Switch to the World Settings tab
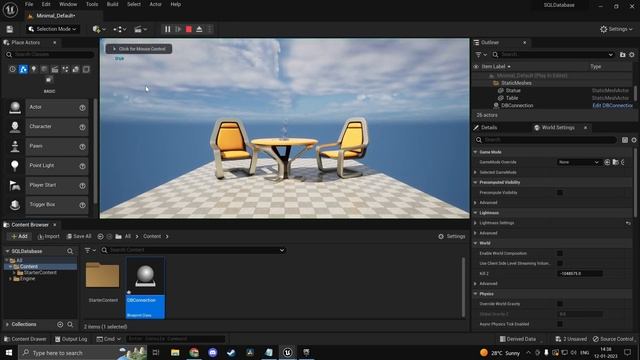The image size is (640, 360). click(558, 127)
